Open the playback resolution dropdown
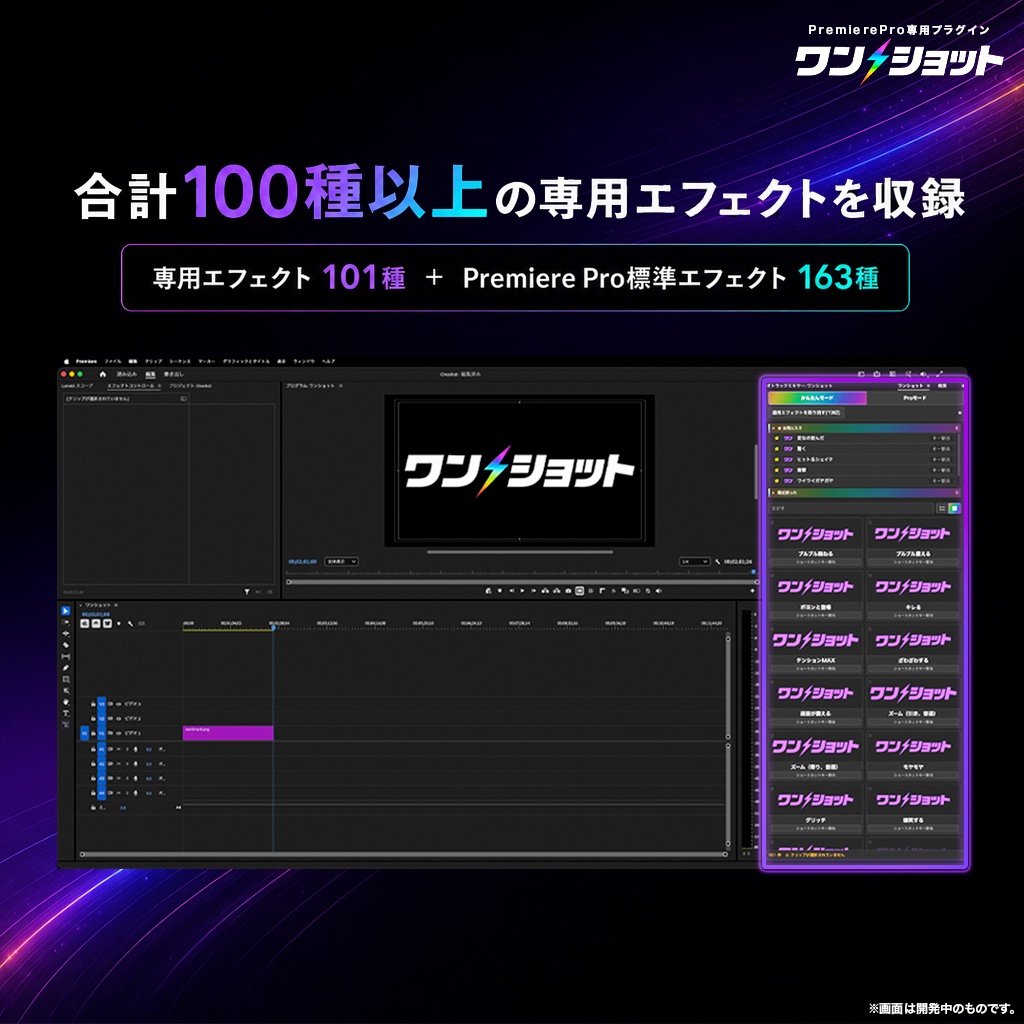Image resolution: width=1024 pixels, height=1024 pixels. coord(694,562)
